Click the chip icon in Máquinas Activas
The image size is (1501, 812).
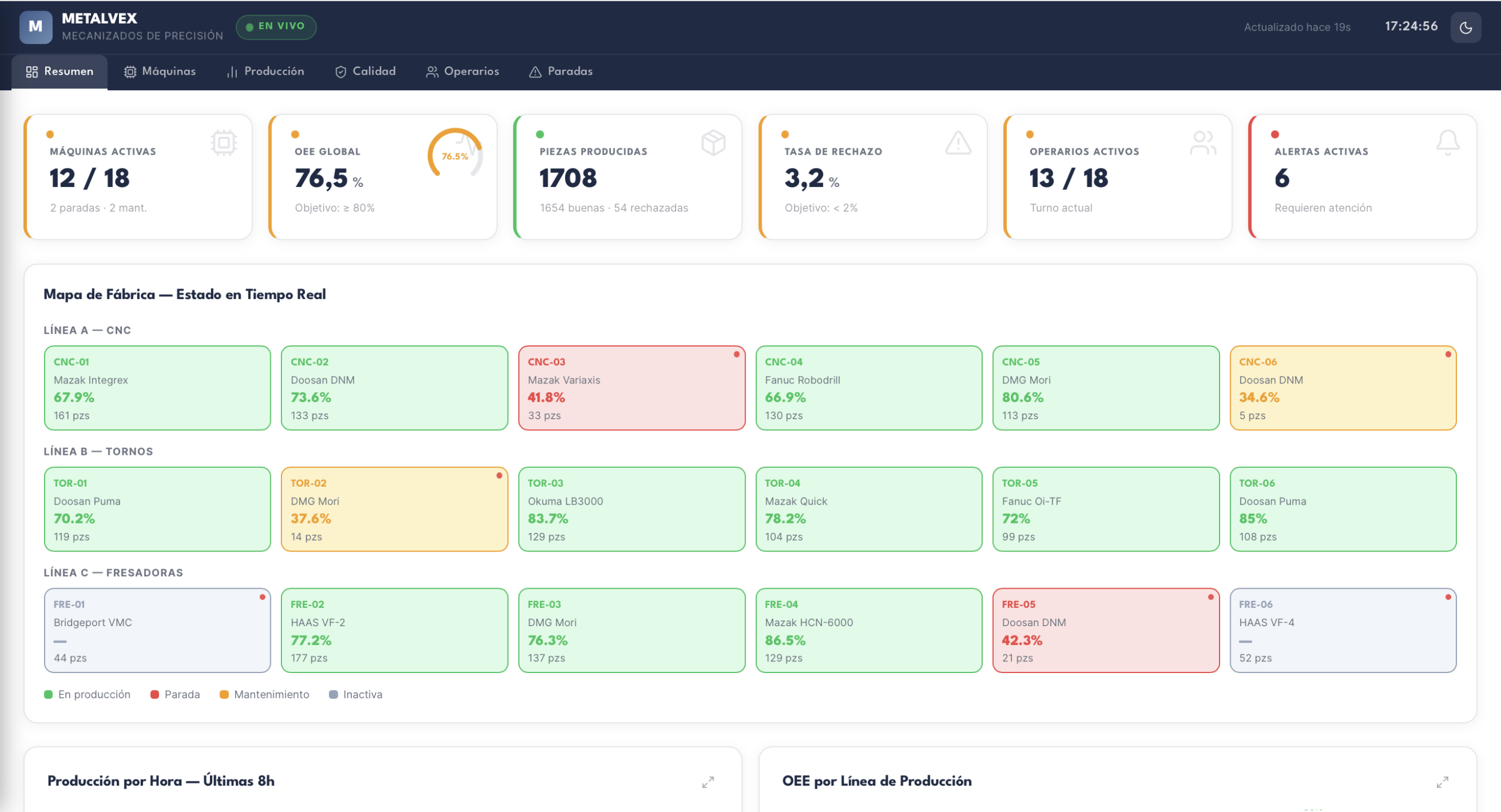(223, 142)
